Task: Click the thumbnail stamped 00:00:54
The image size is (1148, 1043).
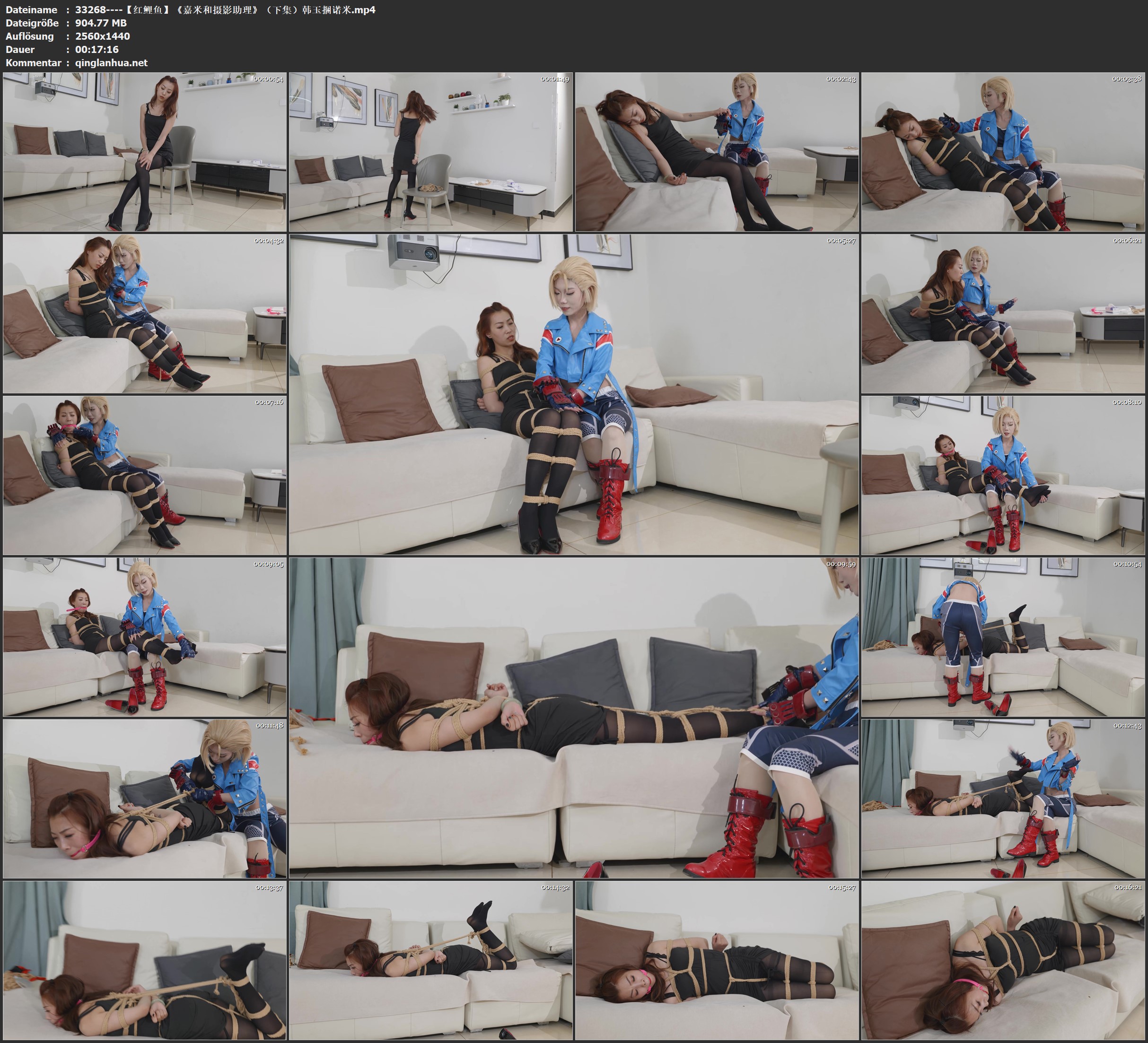Action: click(145, 152)
